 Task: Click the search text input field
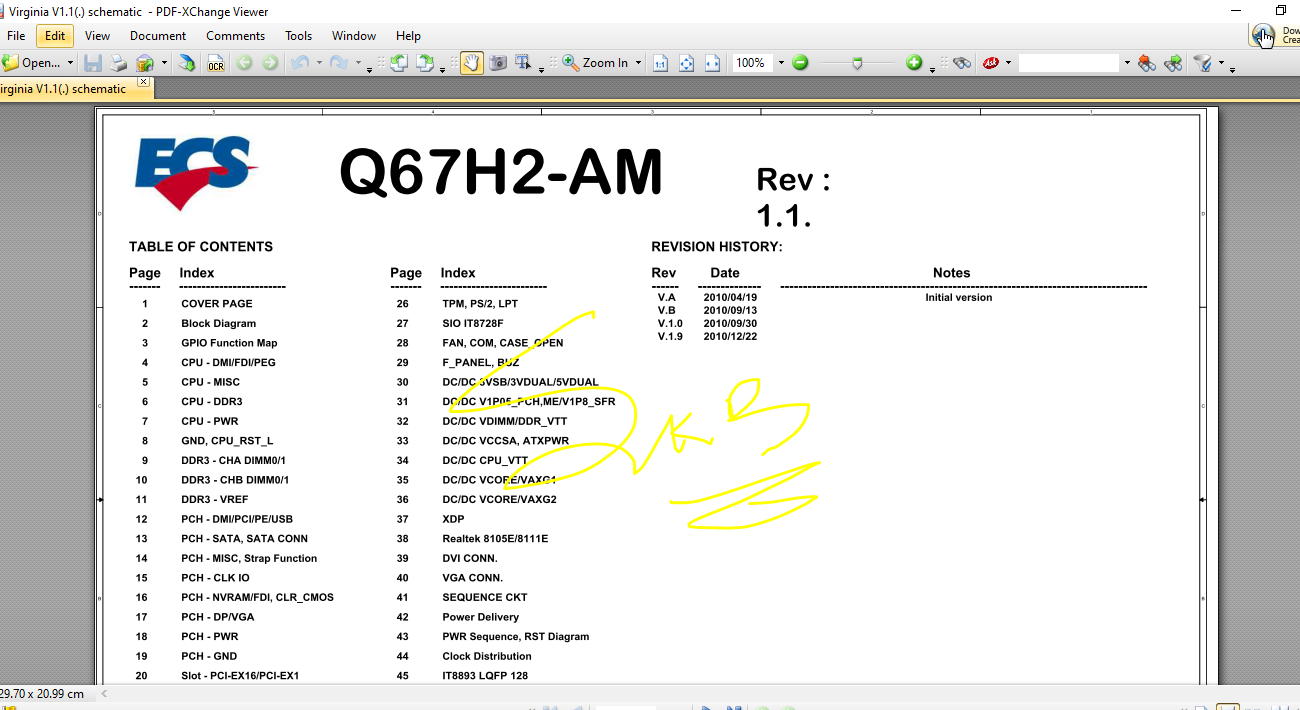1069,63
